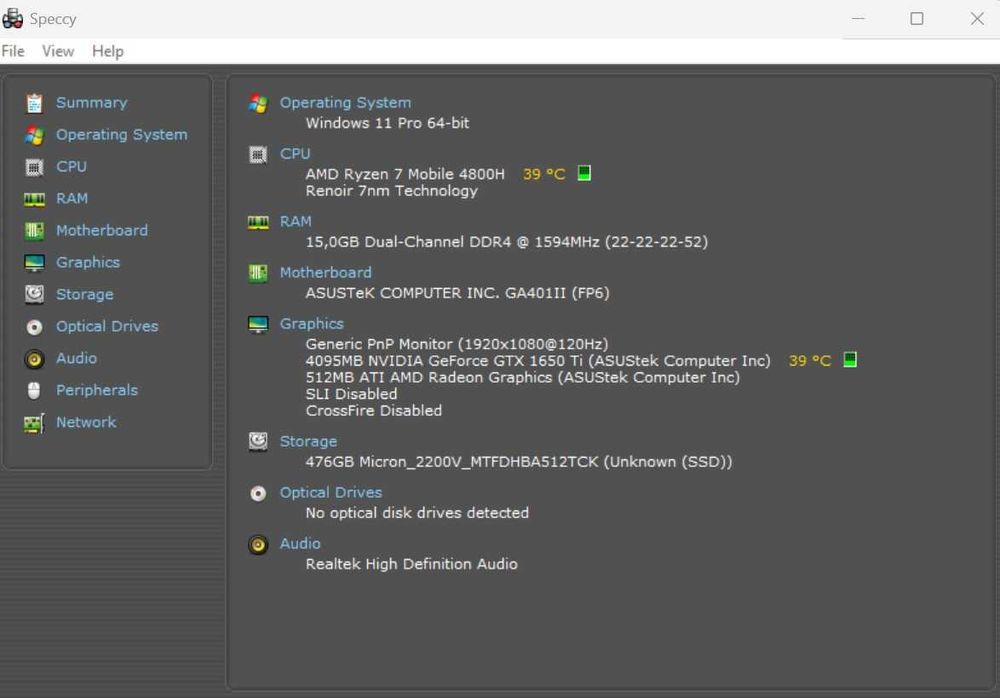Show Storage details from sidebar
The height and width of the screenshot is (698, 1000).
click(85, 294)
